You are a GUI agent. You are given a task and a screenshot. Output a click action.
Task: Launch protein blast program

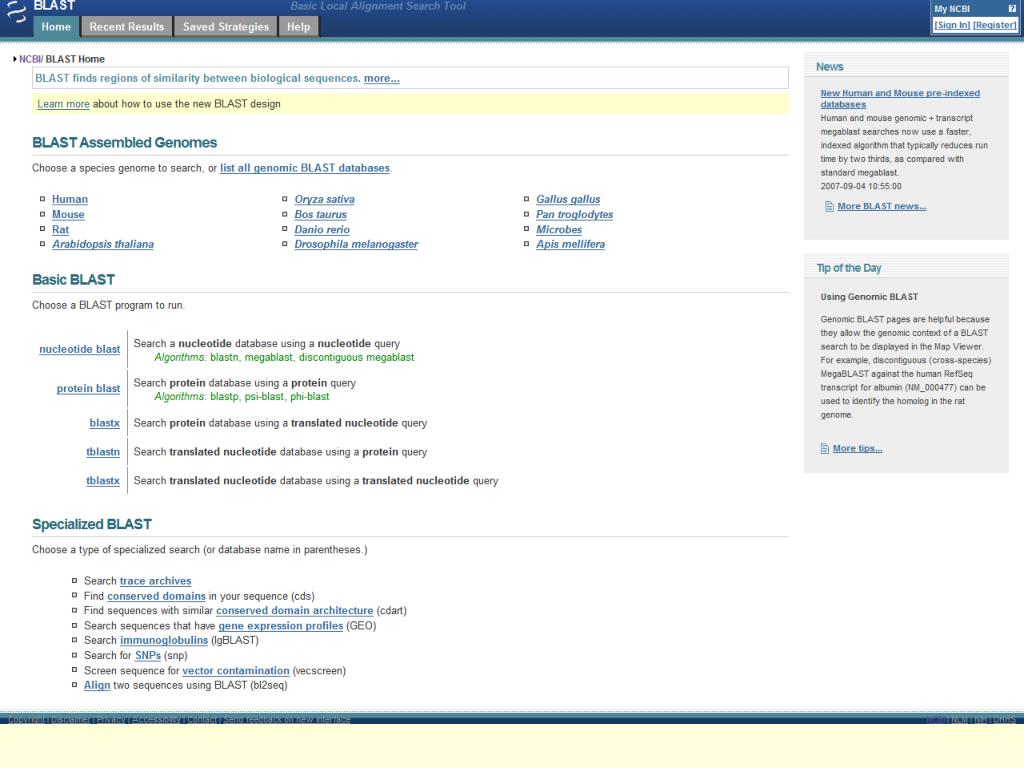click(88, 389)
